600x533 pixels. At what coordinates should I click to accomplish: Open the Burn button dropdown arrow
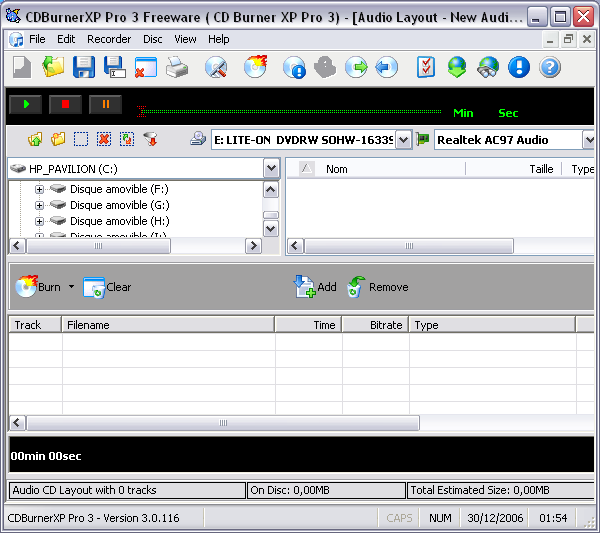(72, 287)
